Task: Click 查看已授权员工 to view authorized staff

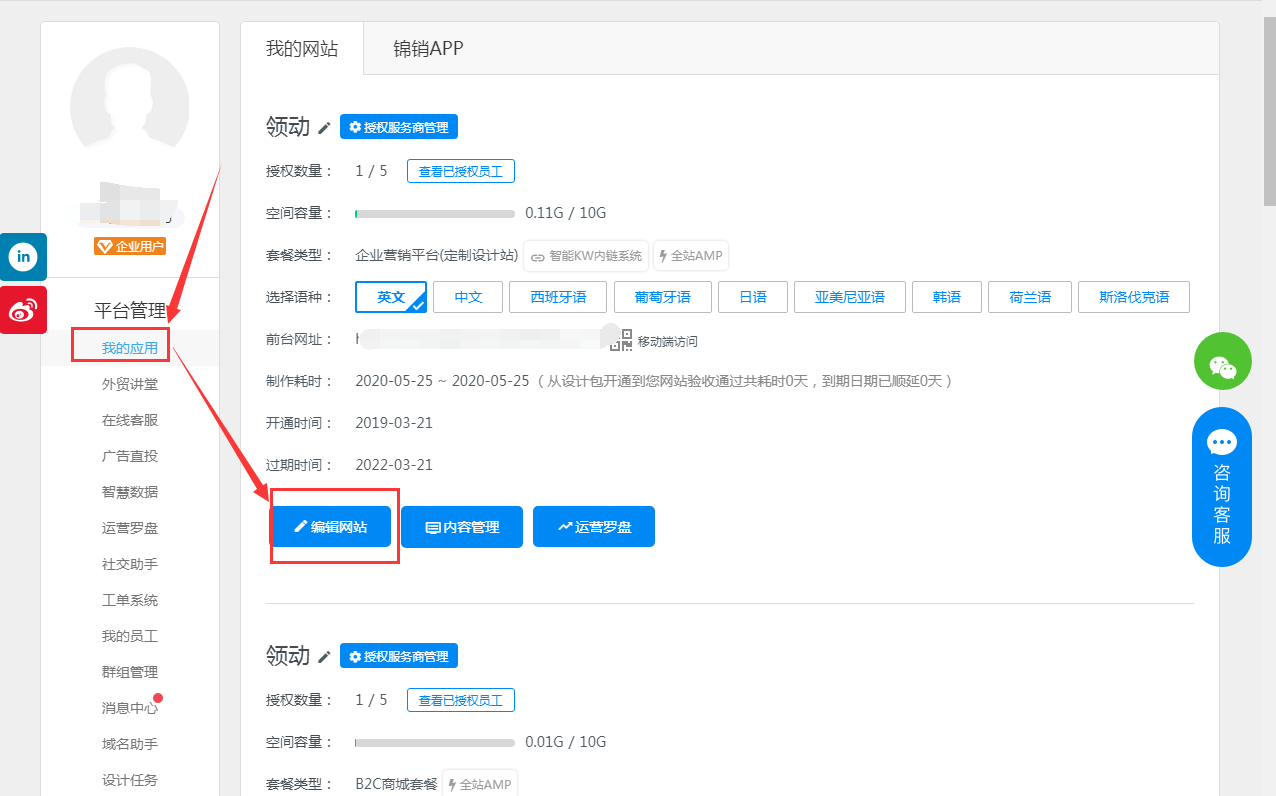Action: [x=460, y=170]
